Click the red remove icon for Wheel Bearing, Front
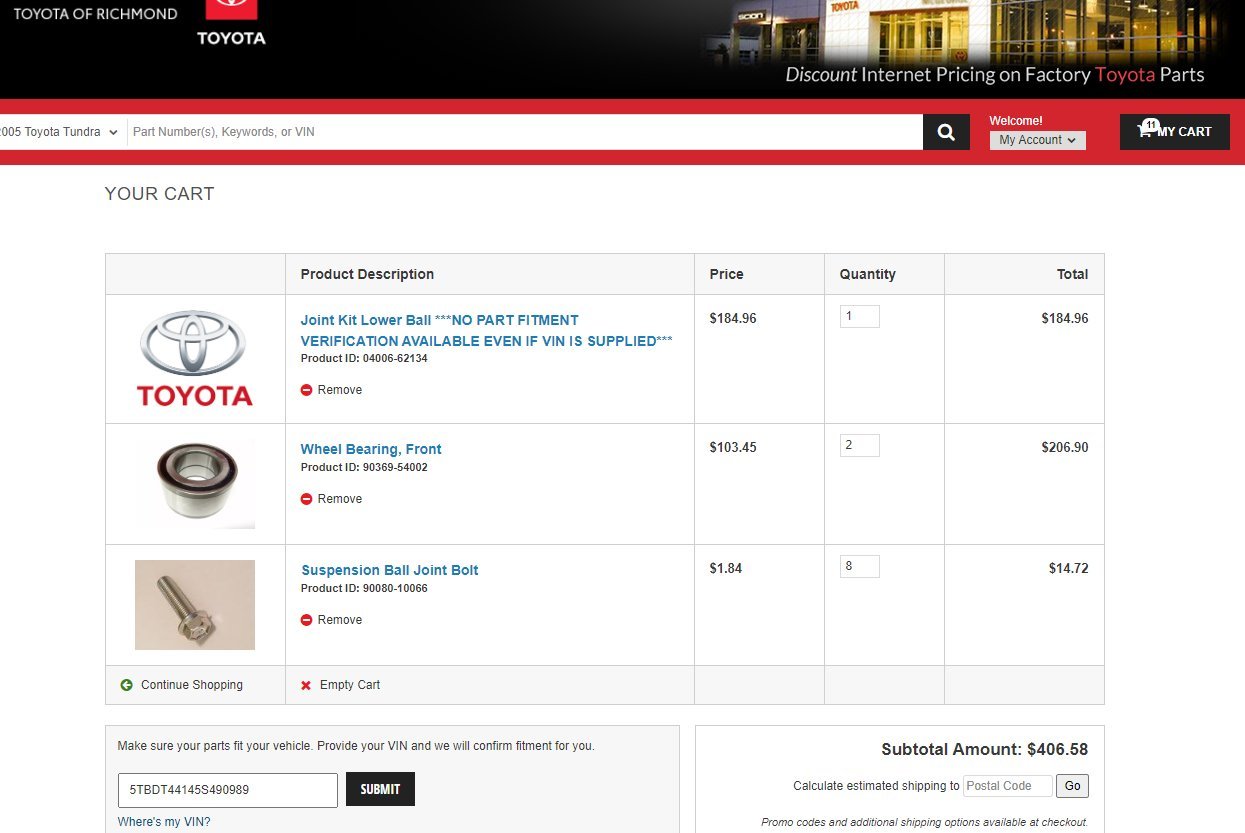Image resolution: width=1245 pixels, height=833 pixels. (x=307, y=499)
